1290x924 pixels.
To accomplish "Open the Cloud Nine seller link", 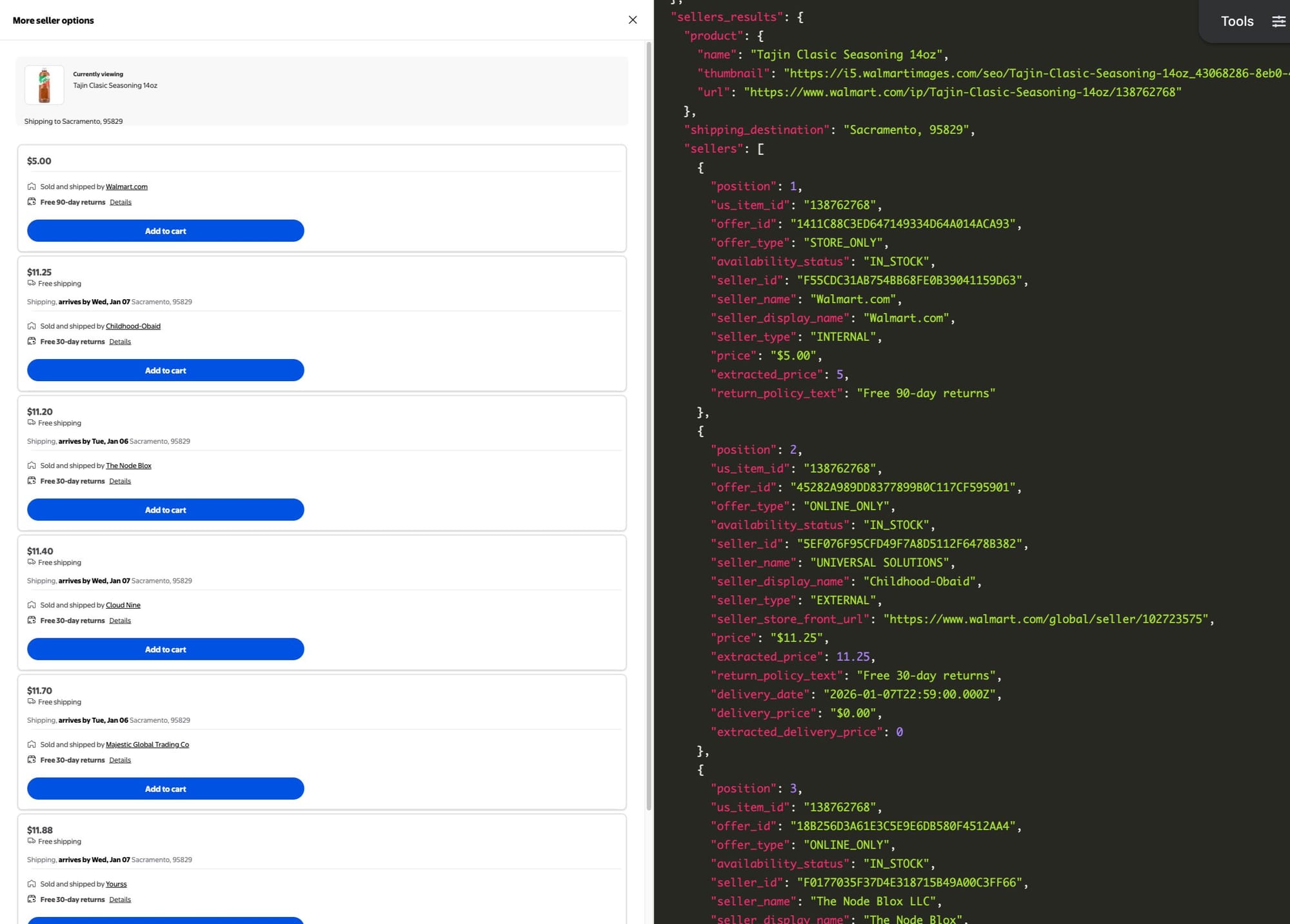I will click(123, 605).
